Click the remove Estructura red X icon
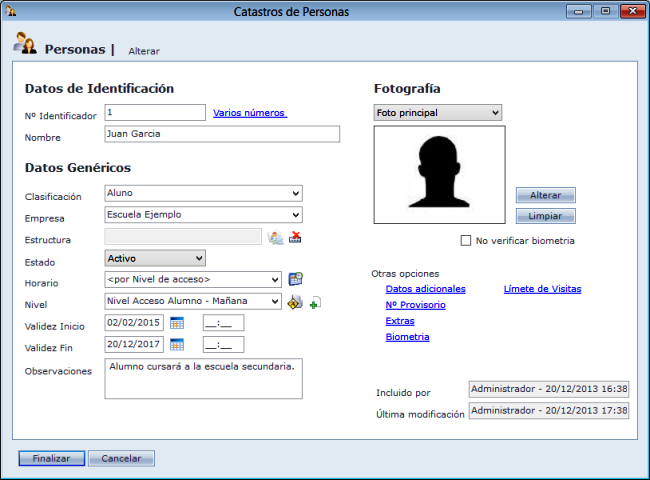Viewport: 650px width, 480px height. click(295, 237)
